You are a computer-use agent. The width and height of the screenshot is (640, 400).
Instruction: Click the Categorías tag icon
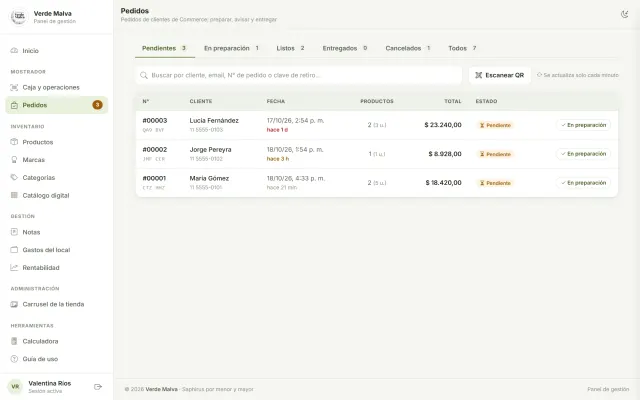pos(14,178)
